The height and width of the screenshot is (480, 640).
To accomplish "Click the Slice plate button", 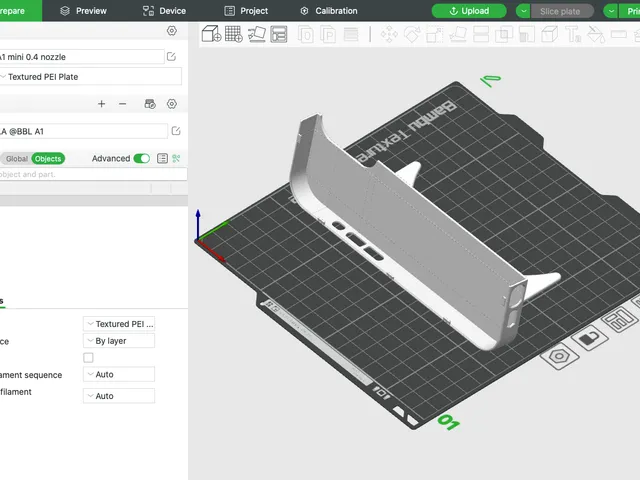I will [562, 11].
